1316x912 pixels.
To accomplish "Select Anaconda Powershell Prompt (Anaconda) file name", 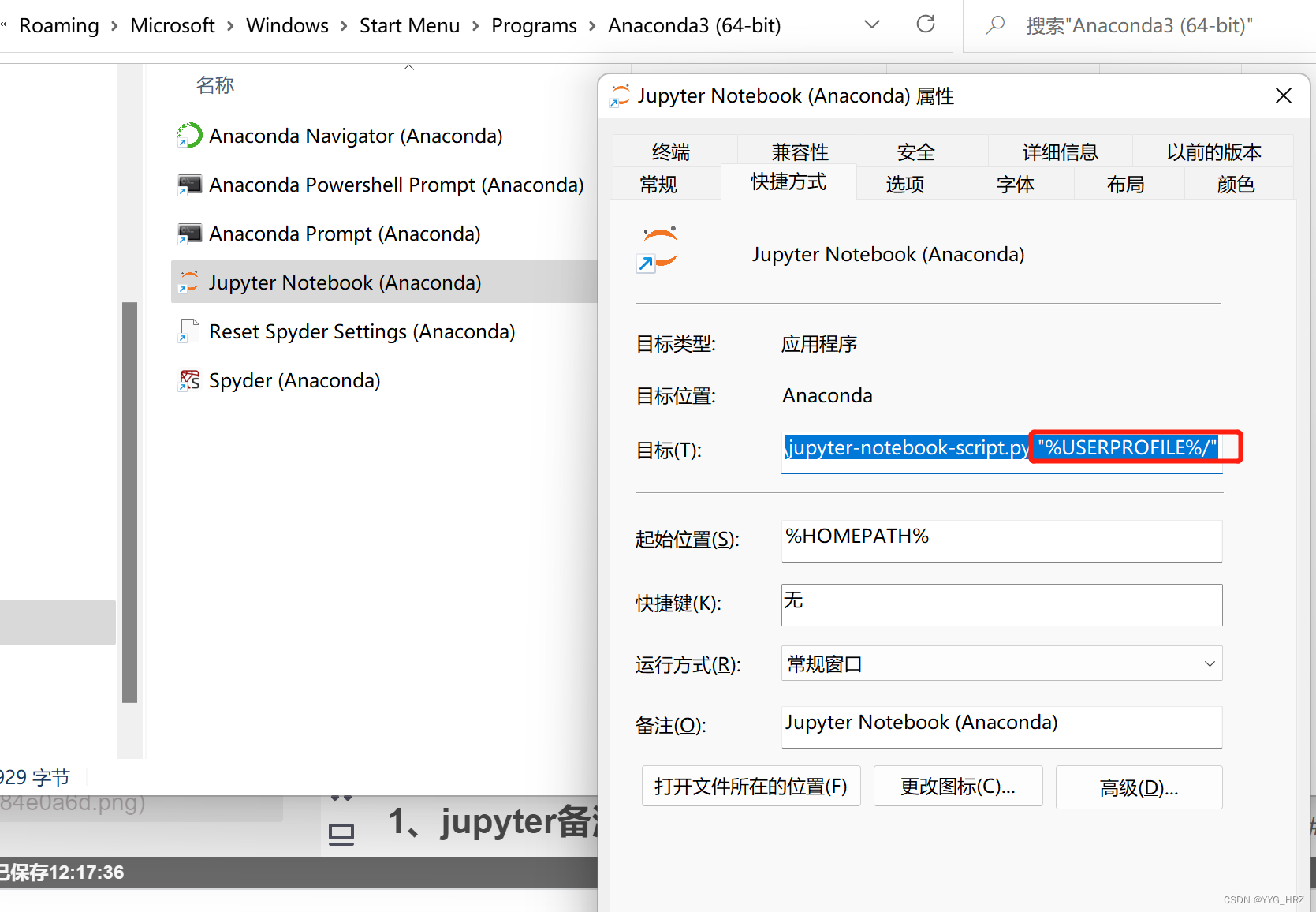I will [x=397, y=185].
